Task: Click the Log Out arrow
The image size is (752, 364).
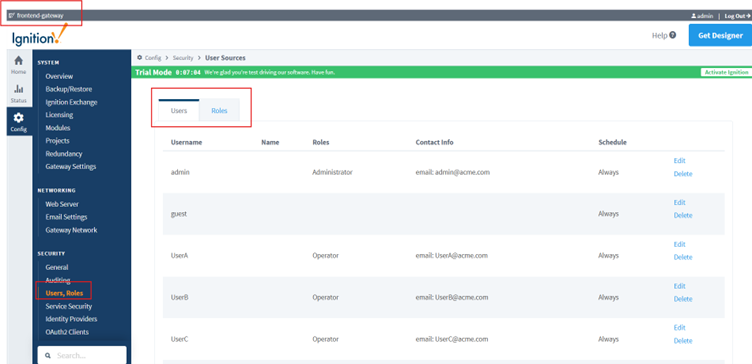Action: point(748,16)
